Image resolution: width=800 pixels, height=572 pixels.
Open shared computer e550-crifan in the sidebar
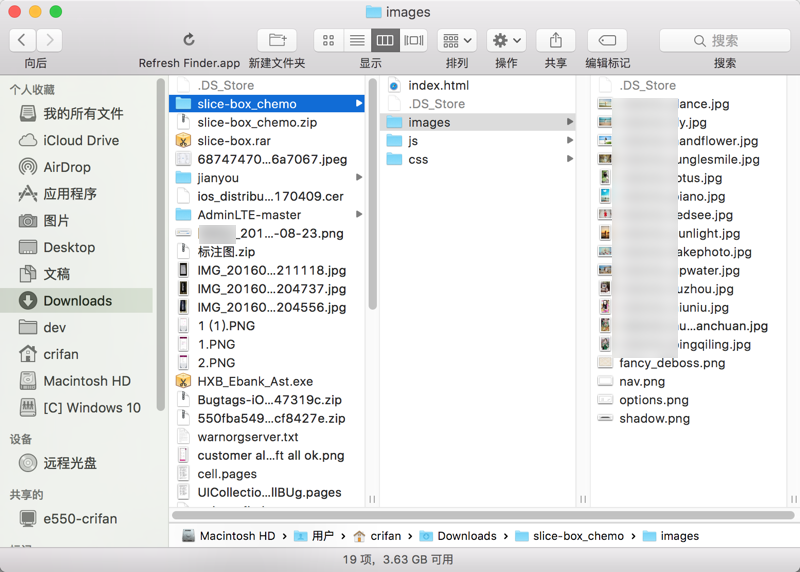coord(77,518)
